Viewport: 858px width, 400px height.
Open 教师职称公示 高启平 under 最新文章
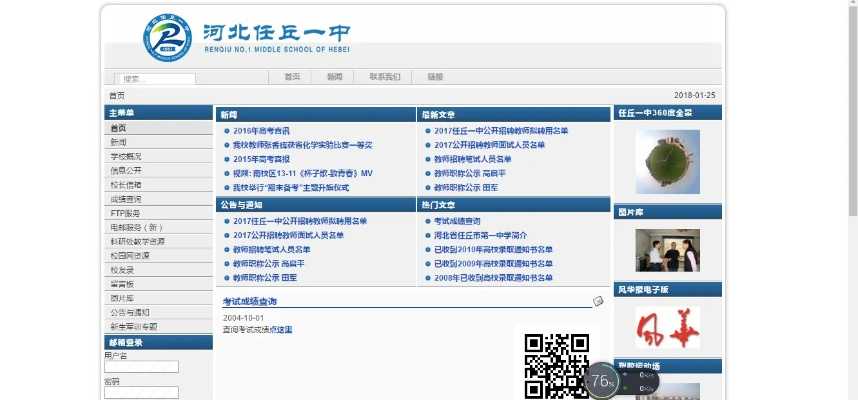[470, 173]
